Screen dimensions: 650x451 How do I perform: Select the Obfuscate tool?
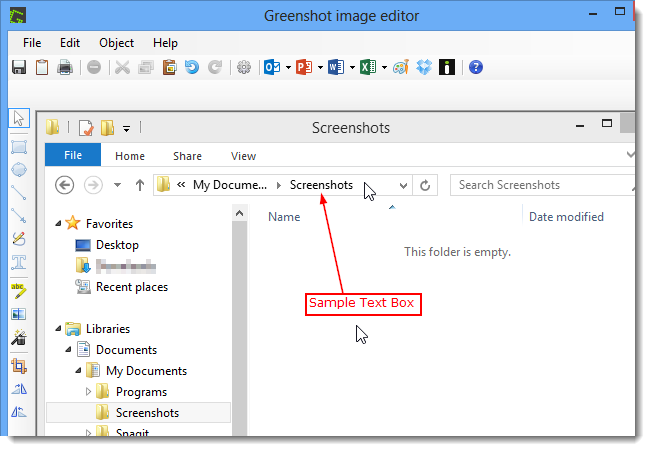point(19,314)
